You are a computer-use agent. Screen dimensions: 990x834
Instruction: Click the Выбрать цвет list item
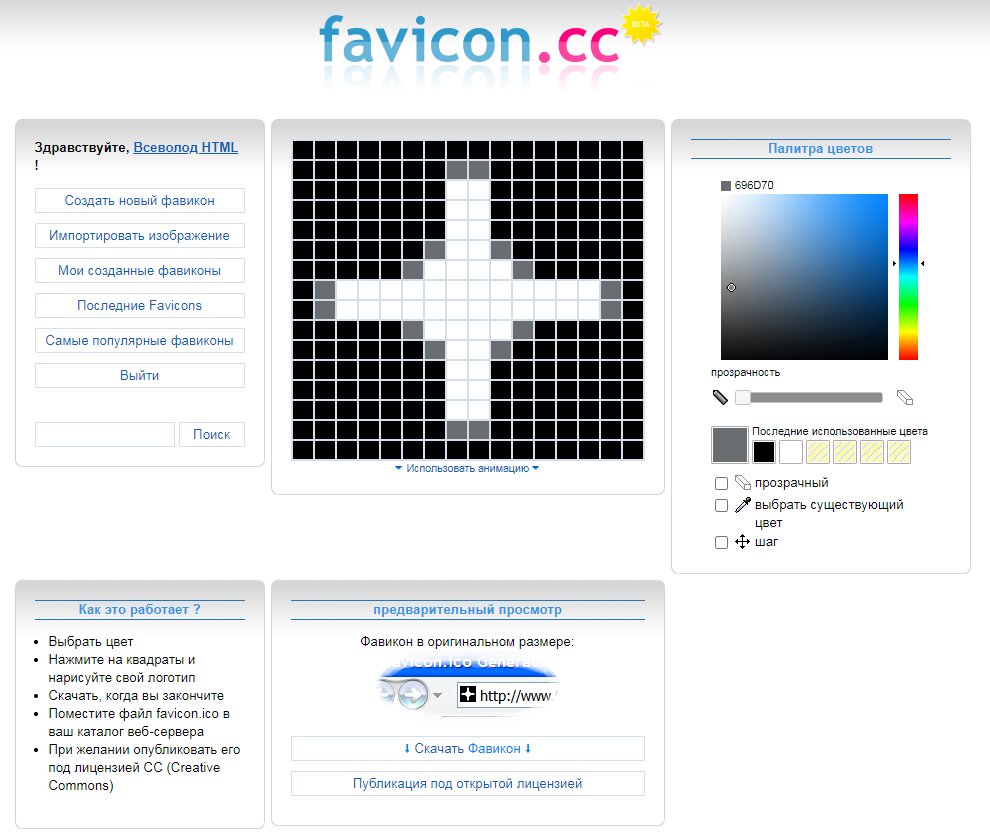[91, 641]
